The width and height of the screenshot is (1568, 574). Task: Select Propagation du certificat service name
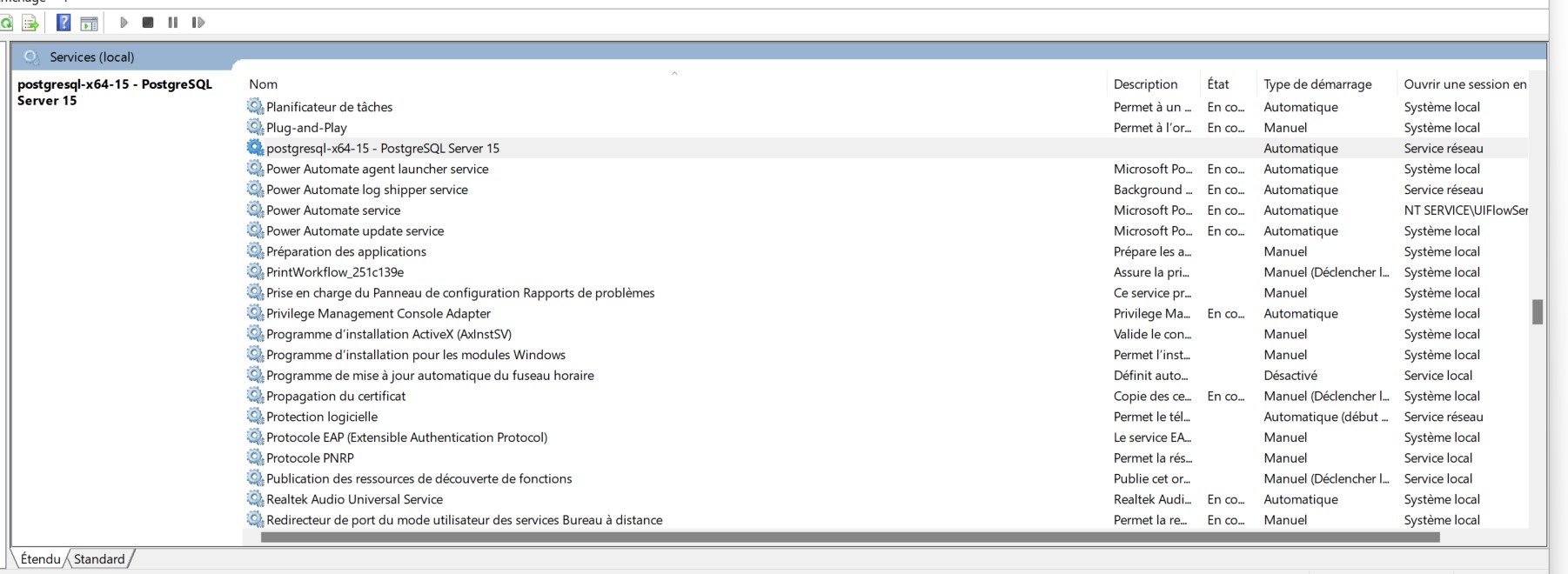[336, 396]
